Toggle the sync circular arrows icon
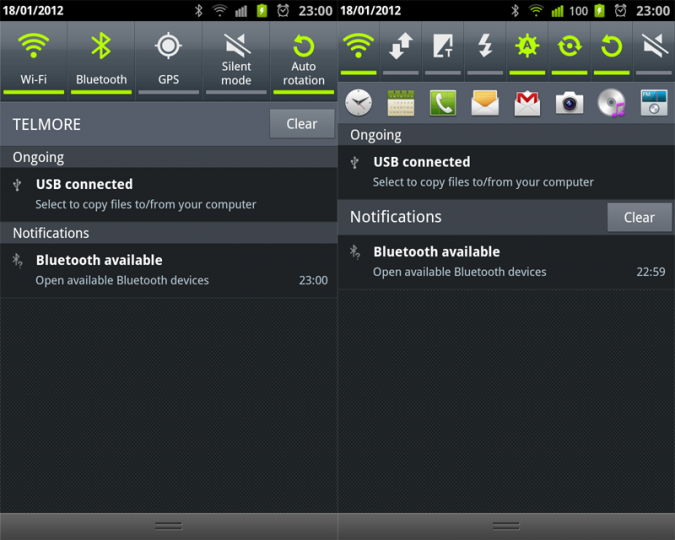This screenshot has height=540, width=675. coord(570,51)
